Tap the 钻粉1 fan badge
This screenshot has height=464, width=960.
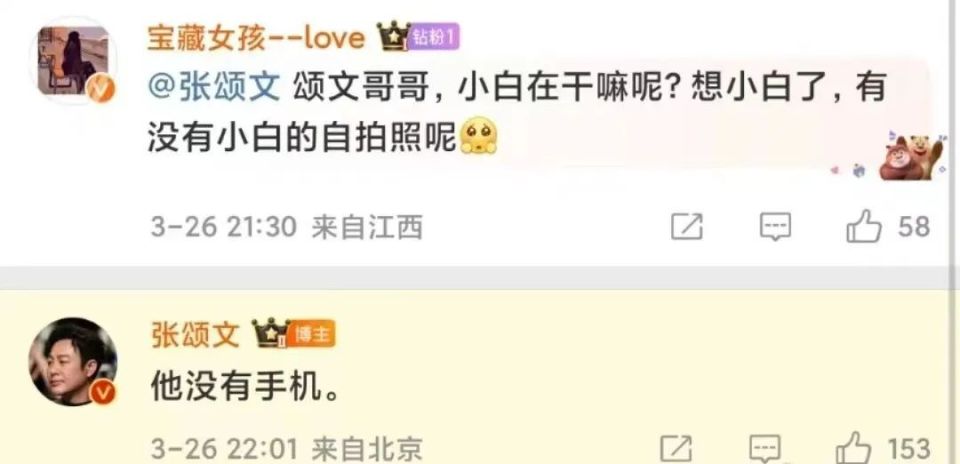[x=435, y=39]
